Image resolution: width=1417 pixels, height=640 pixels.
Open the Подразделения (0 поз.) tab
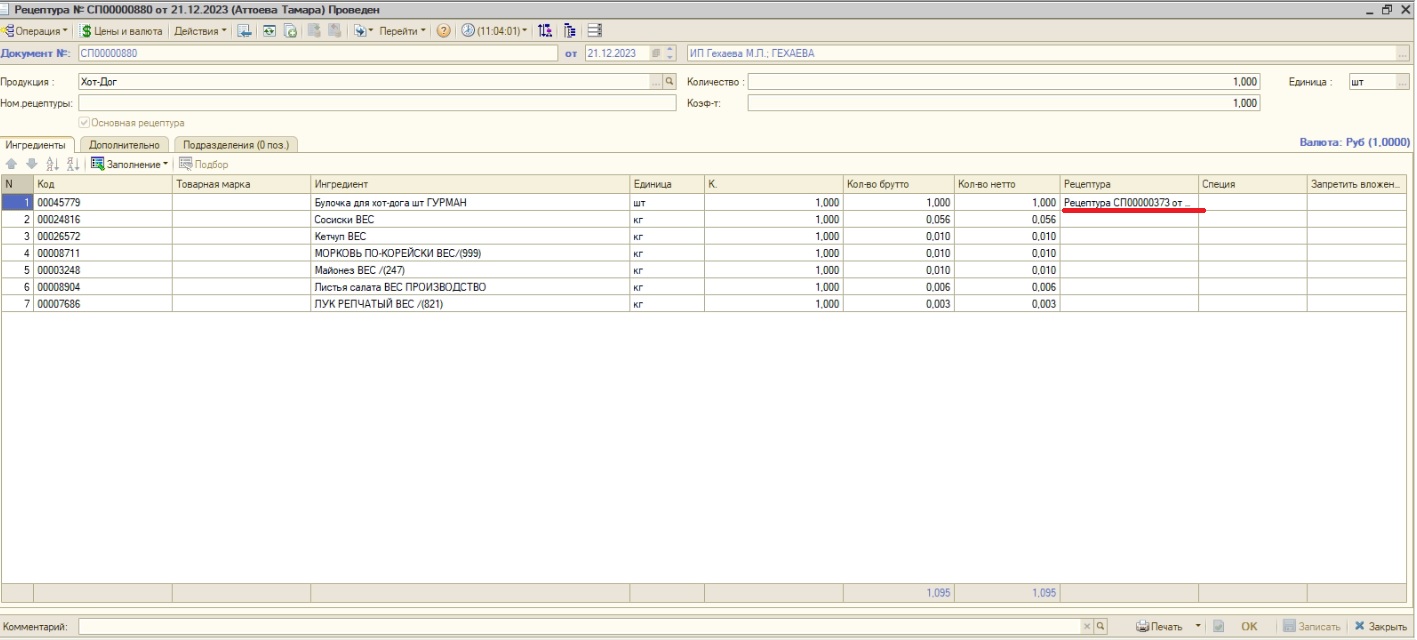(x=236, y=145)
